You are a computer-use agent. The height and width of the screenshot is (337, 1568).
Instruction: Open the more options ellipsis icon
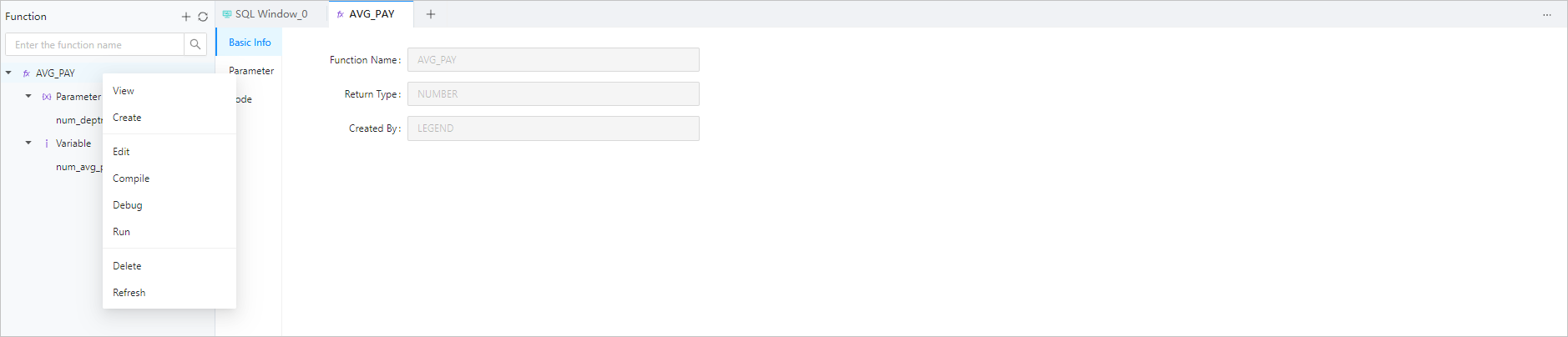click(x=1547, y=15)
